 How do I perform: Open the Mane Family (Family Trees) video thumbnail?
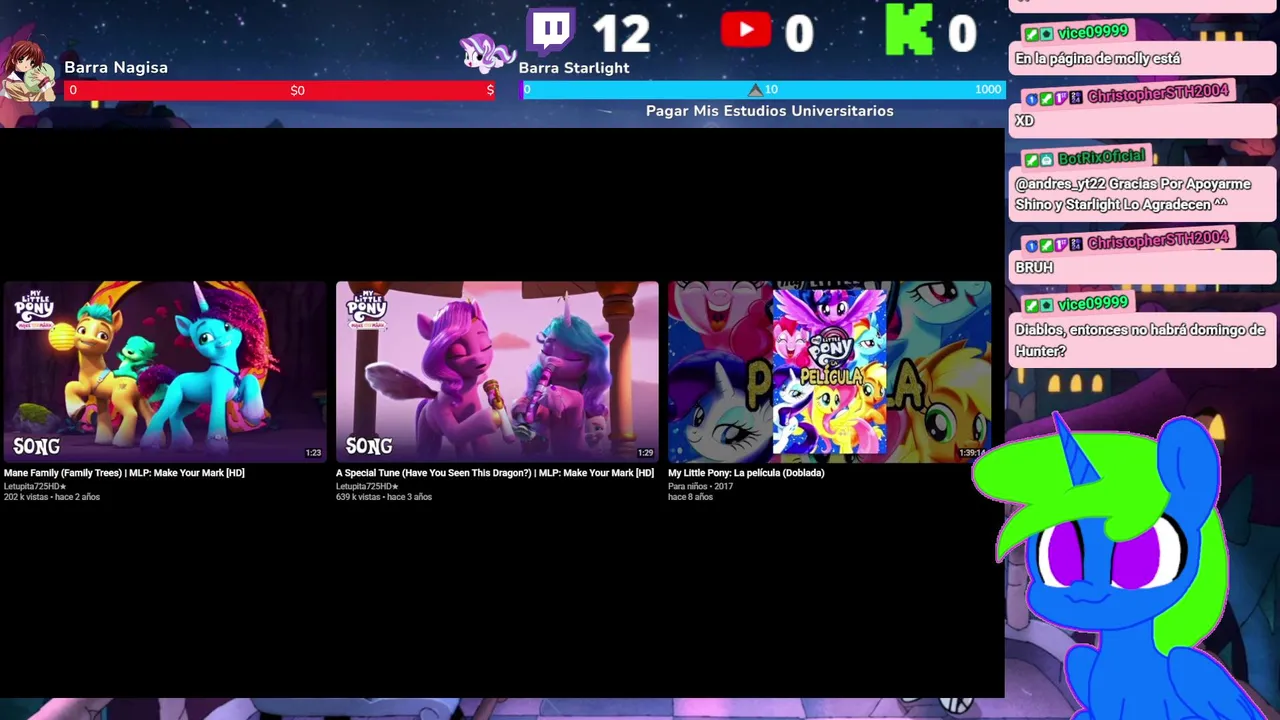coord(165,372)
